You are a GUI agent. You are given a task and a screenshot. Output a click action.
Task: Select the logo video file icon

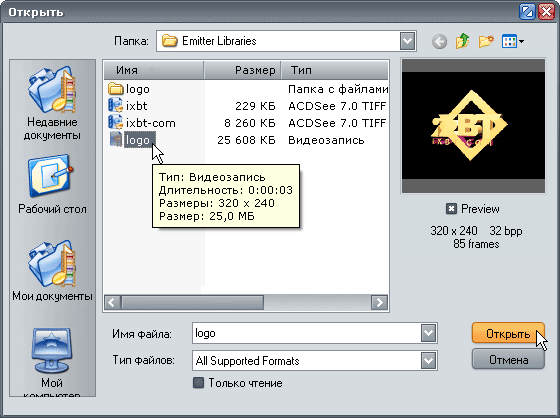(116, 140)
